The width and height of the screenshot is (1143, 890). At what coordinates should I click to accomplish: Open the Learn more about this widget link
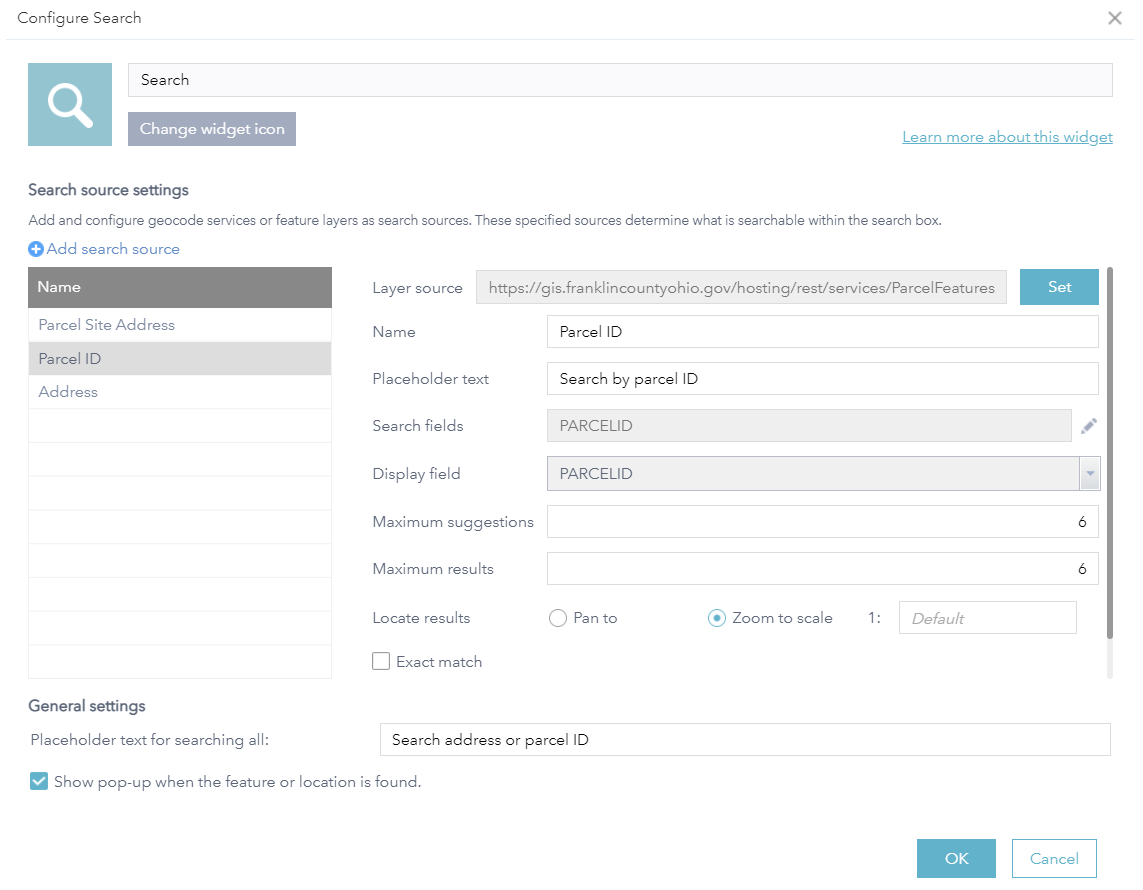click(1007, 137)
